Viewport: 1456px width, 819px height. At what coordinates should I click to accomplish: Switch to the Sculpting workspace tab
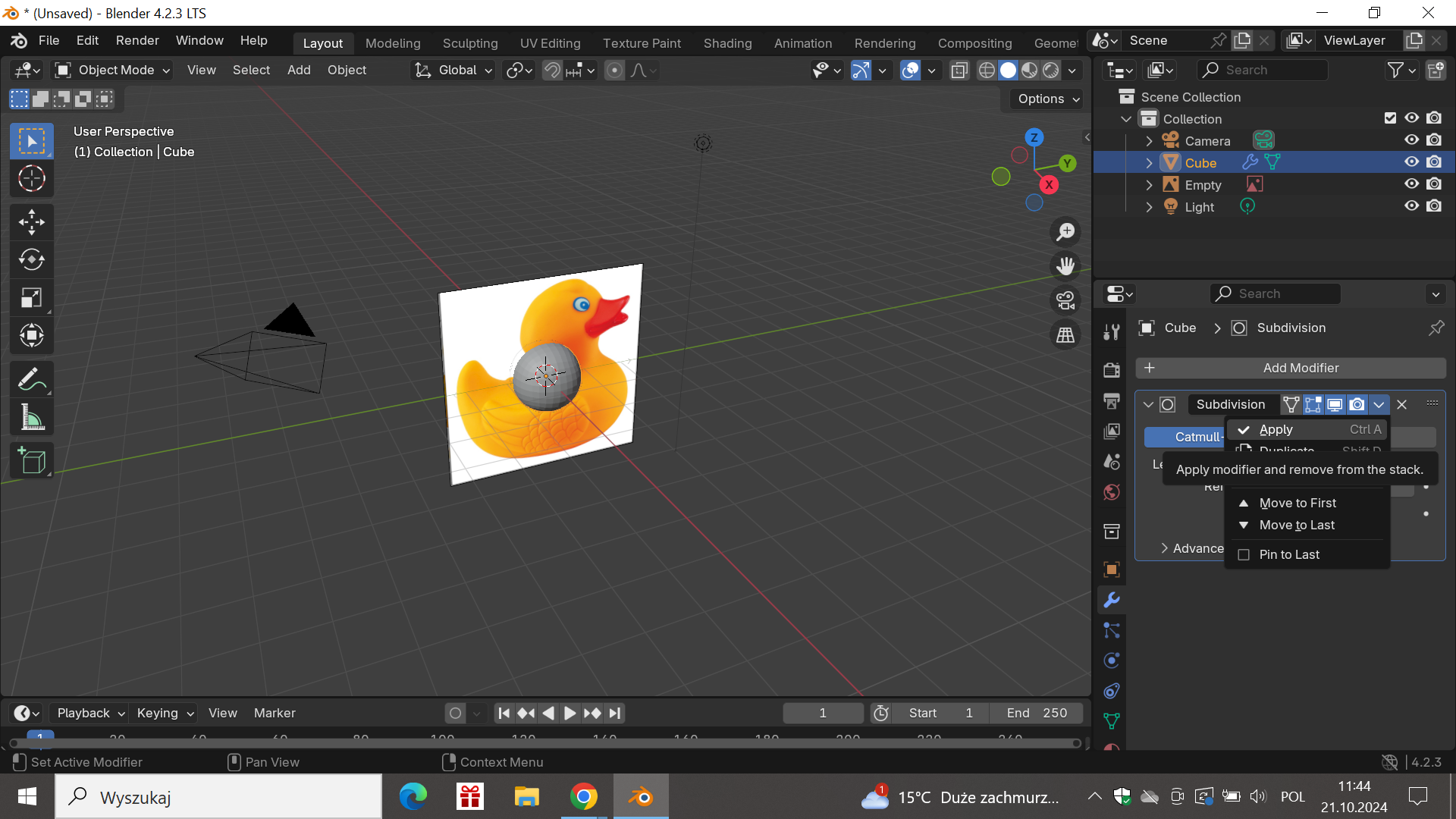click(470, 43)
